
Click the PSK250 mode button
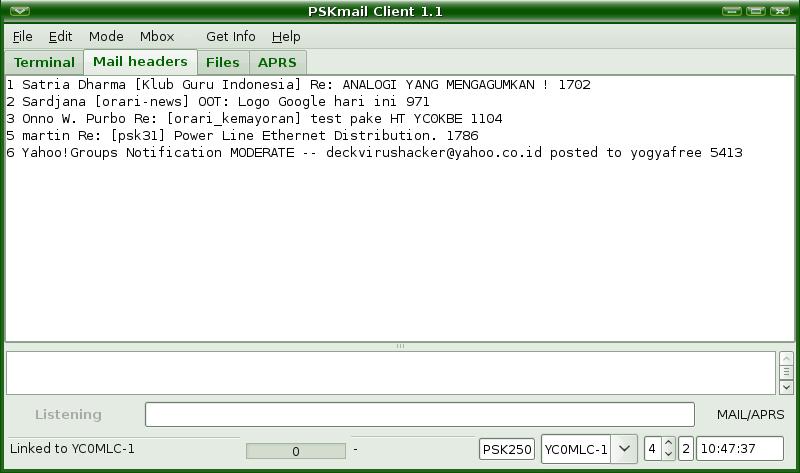point(507,450)
